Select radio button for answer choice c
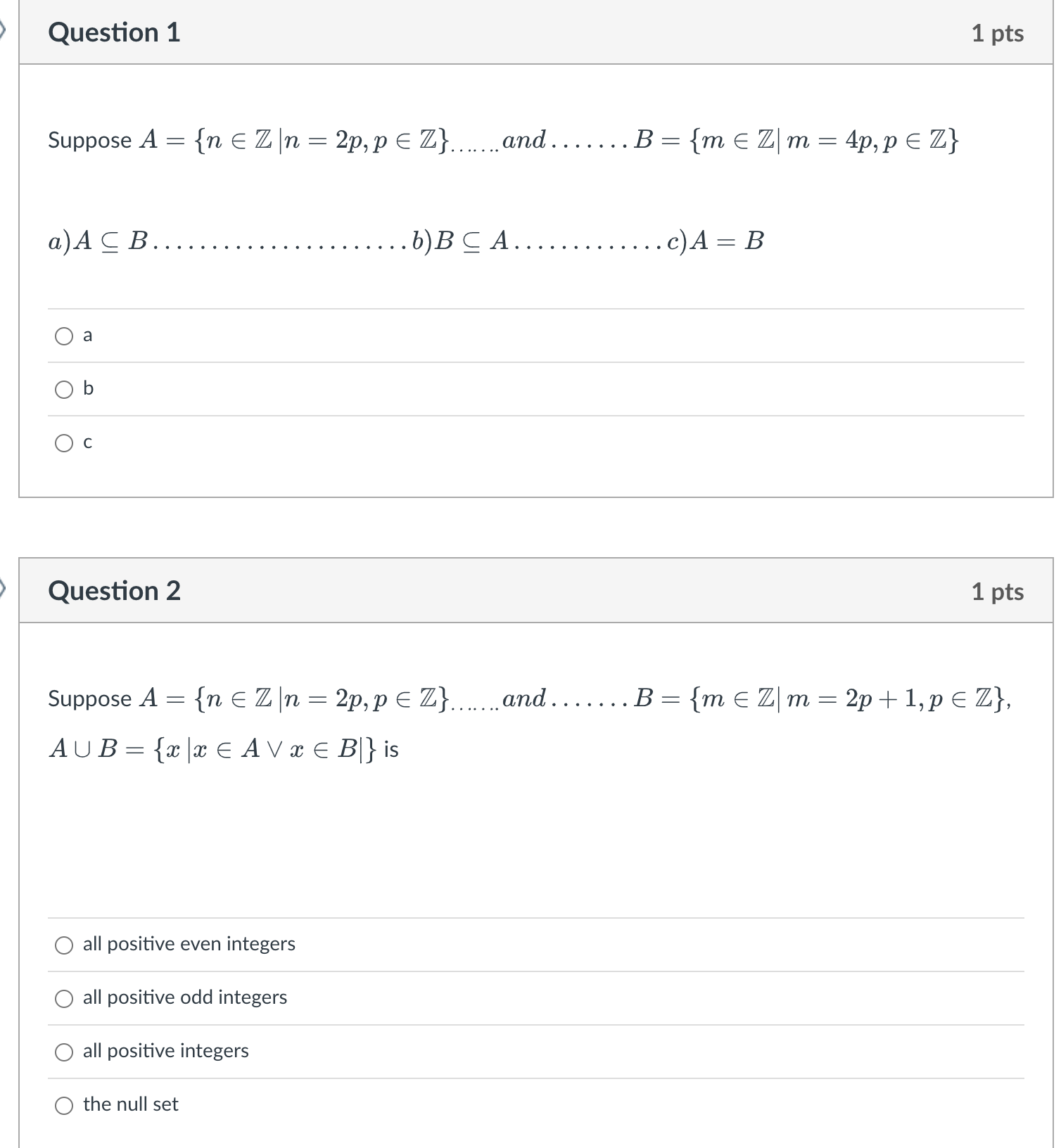The width and height of the screenshot is (1061, 1148). (x=64, y=442)
